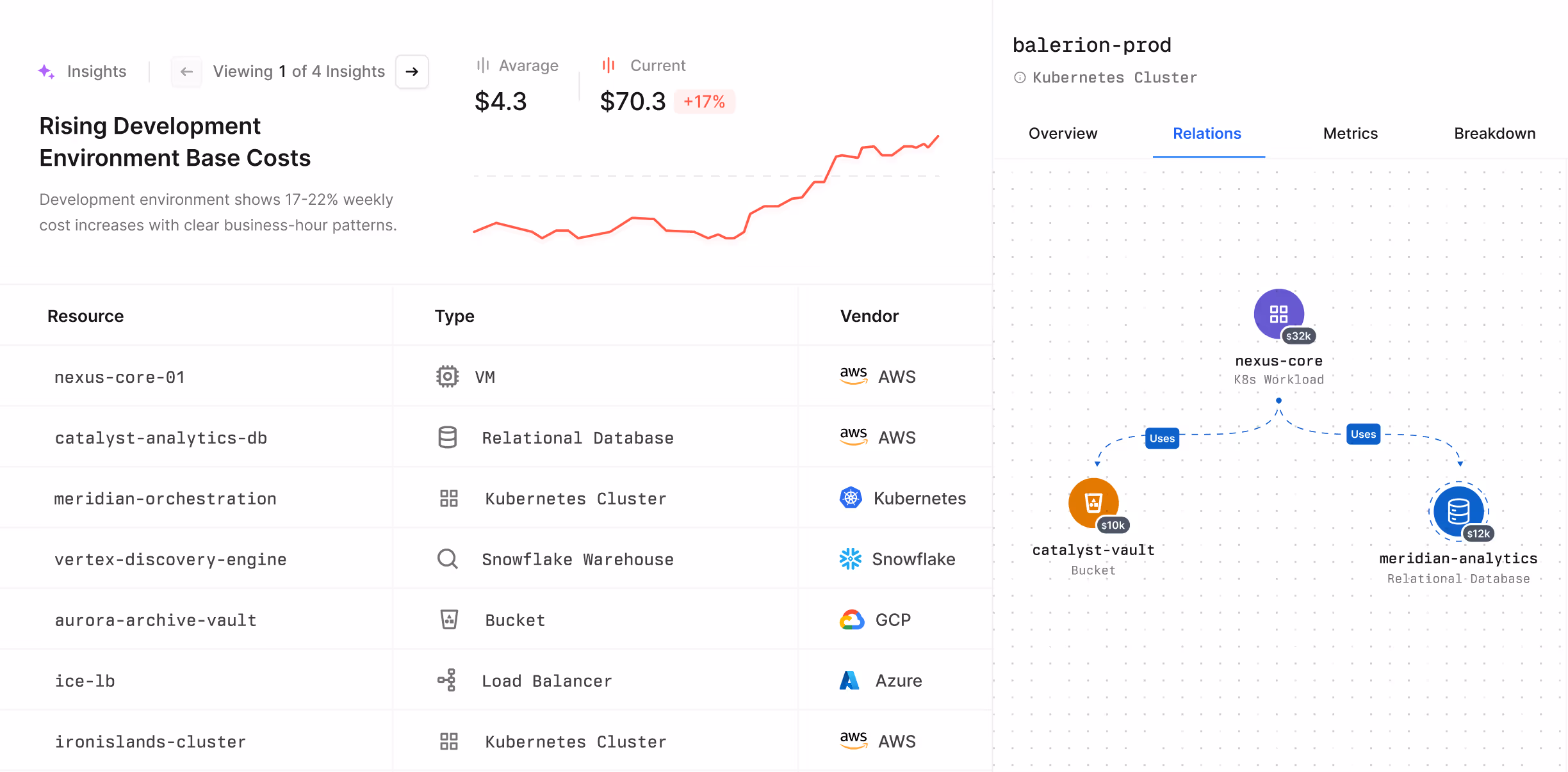Click the Uses label toward meridian-analytics

[x=1363, y=434]
